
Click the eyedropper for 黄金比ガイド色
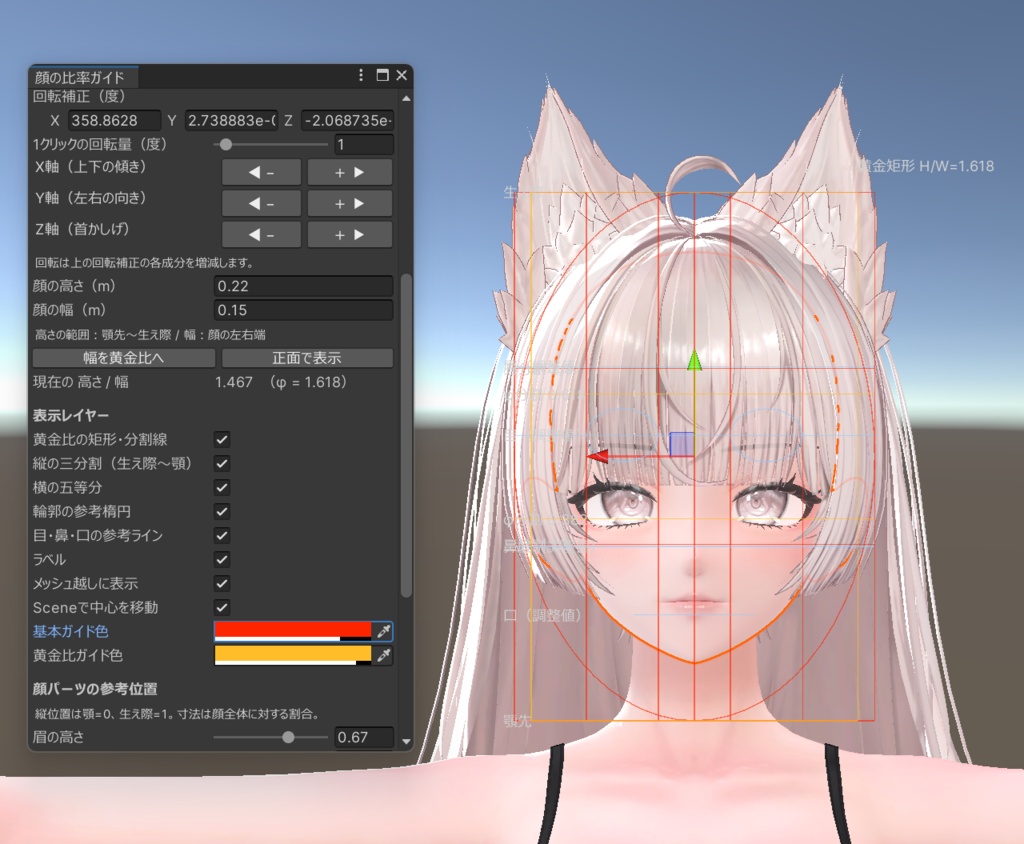[x=384, y=655]
